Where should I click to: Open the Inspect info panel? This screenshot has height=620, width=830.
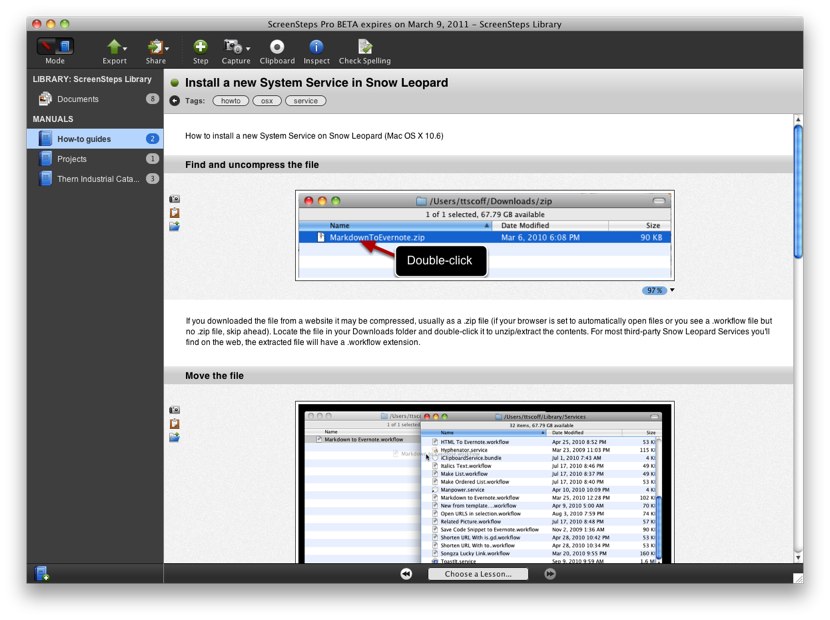pyautogui.click(x=316, y=46)
